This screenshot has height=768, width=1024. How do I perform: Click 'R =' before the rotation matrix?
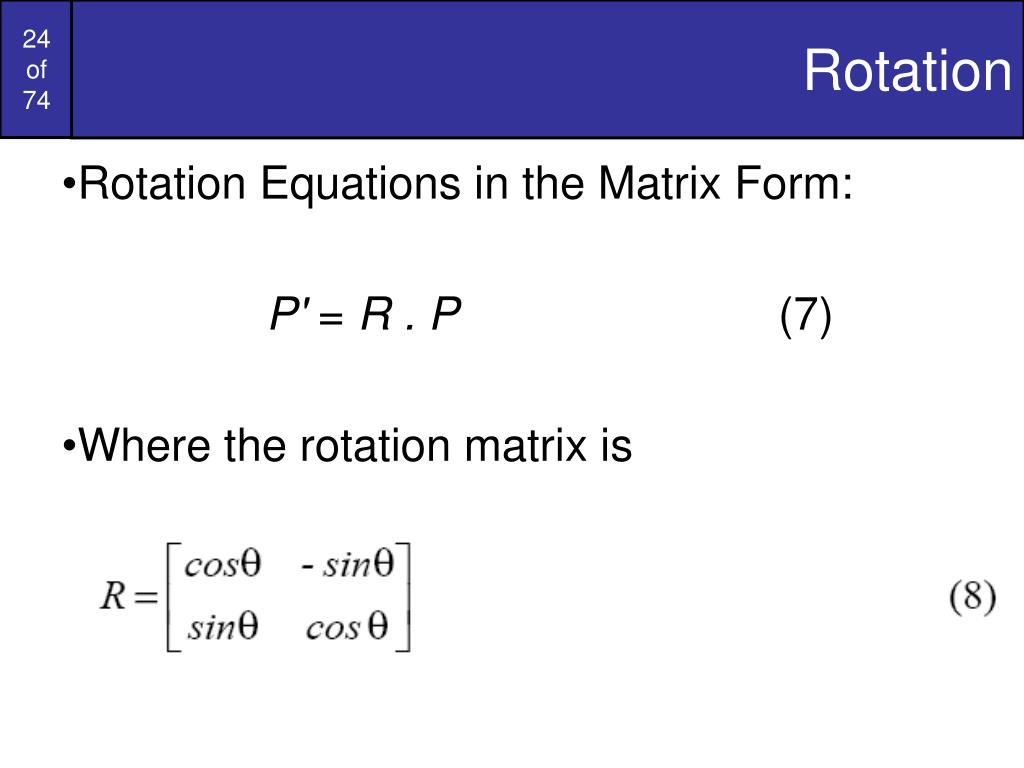129,596
